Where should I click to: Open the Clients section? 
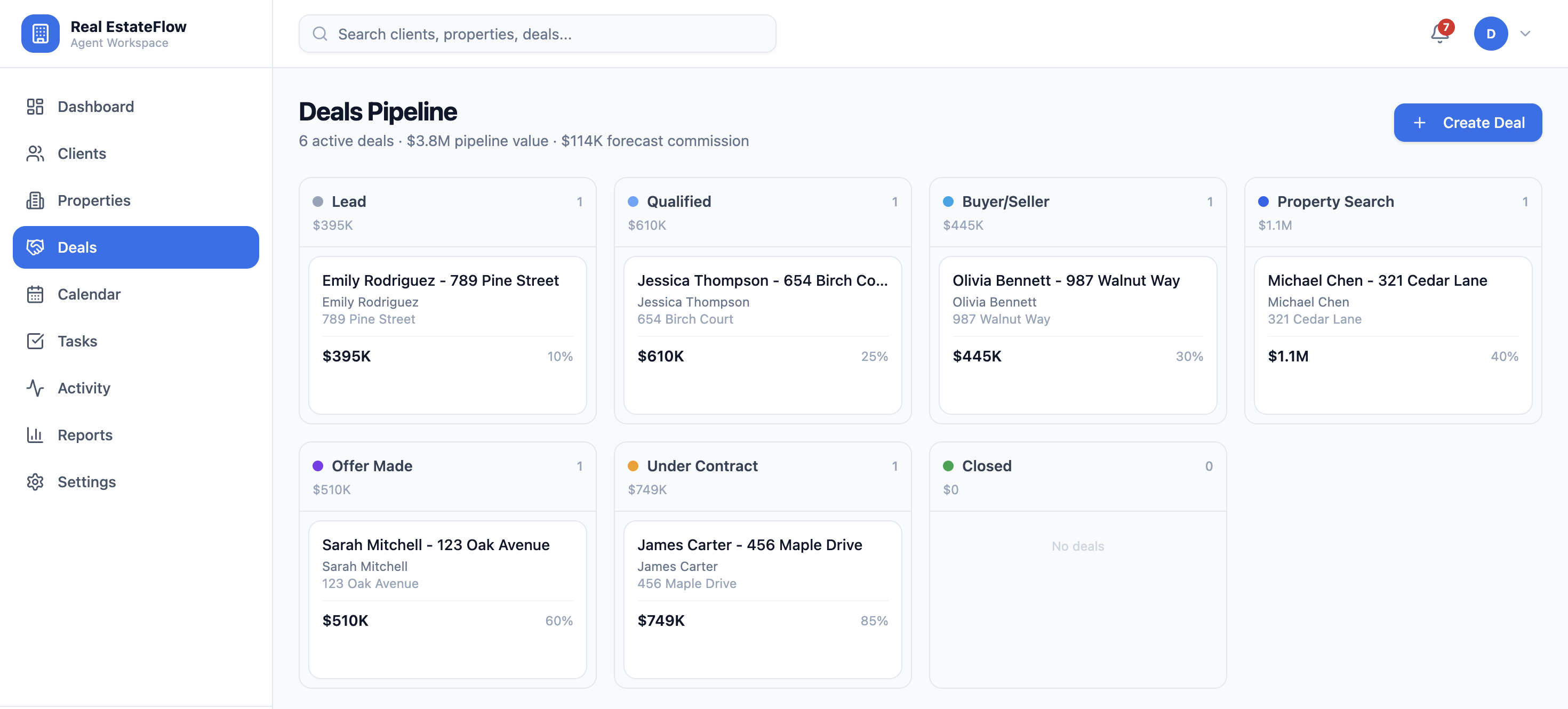tap(136, 154)
